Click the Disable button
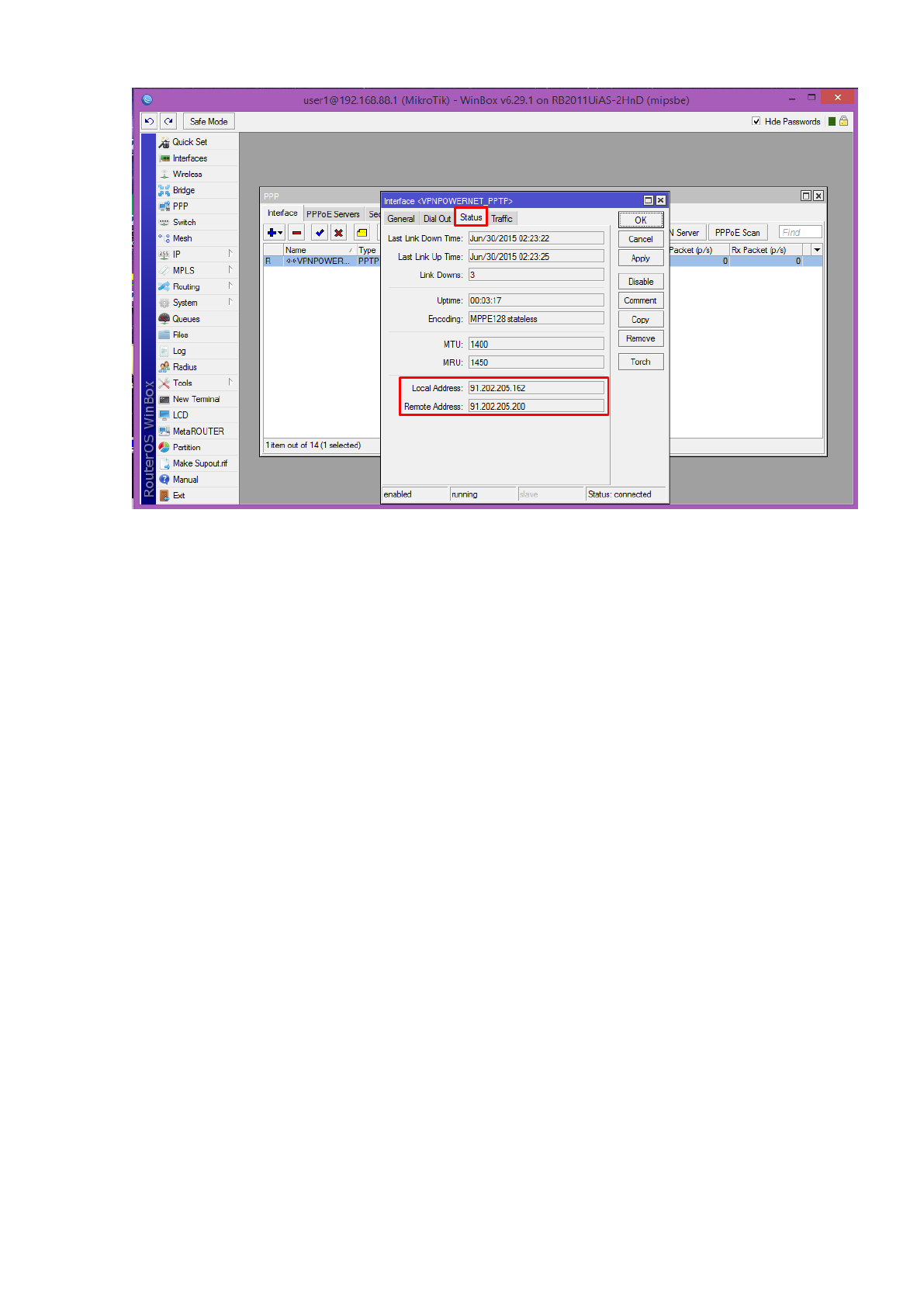Screen dimensions: 924x1307 641,282
